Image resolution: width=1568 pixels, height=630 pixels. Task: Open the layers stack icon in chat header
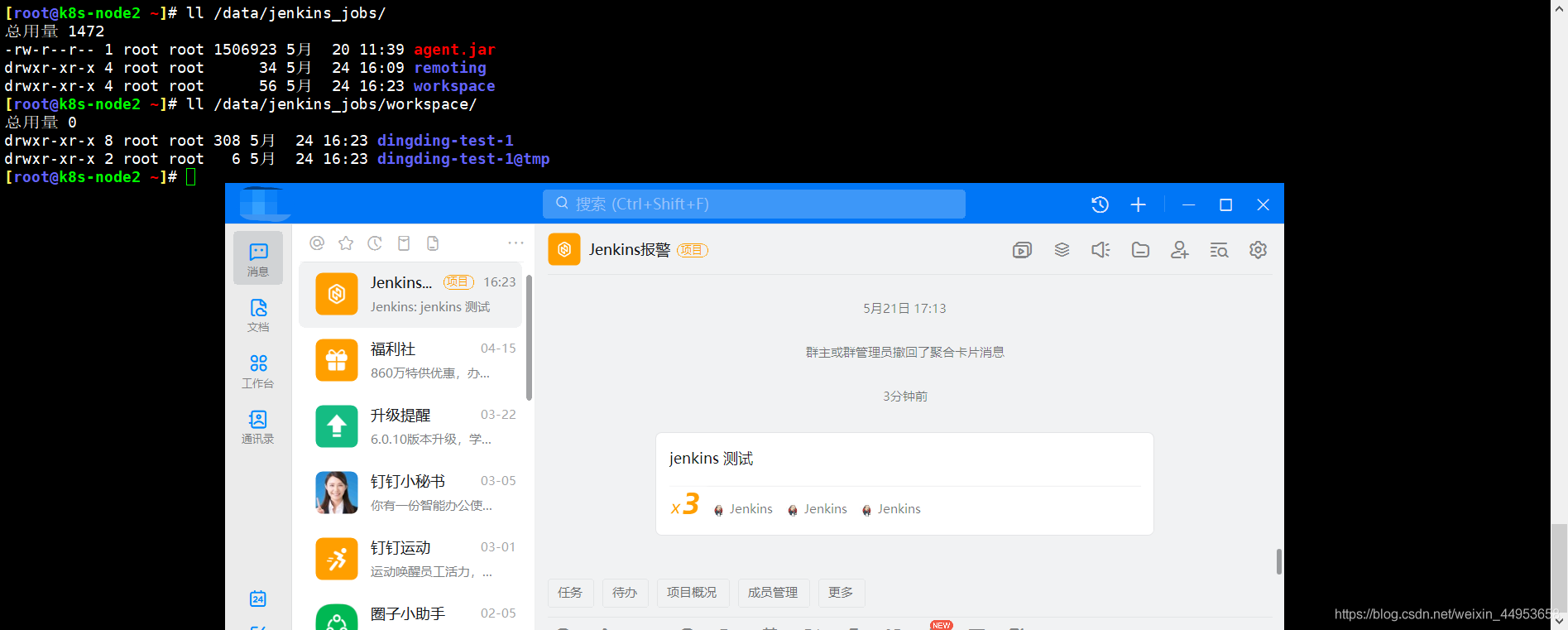(1062, 250)
